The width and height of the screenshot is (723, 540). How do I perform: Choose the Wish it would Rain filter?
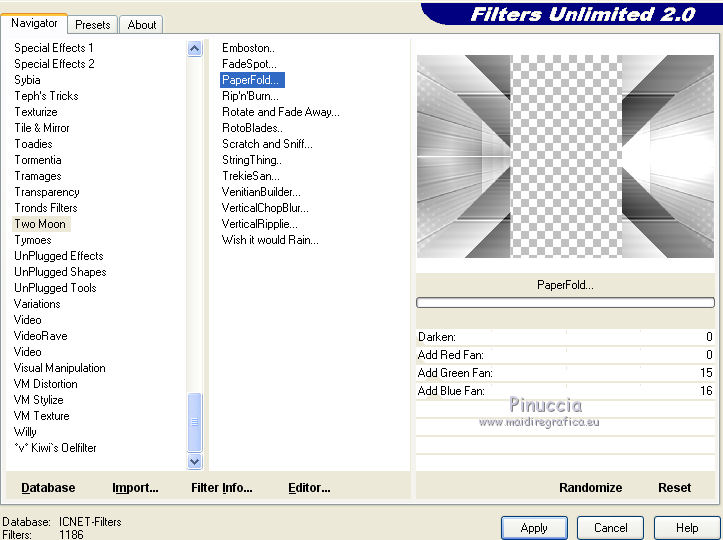pyautogui.click(x=270, y=240)
